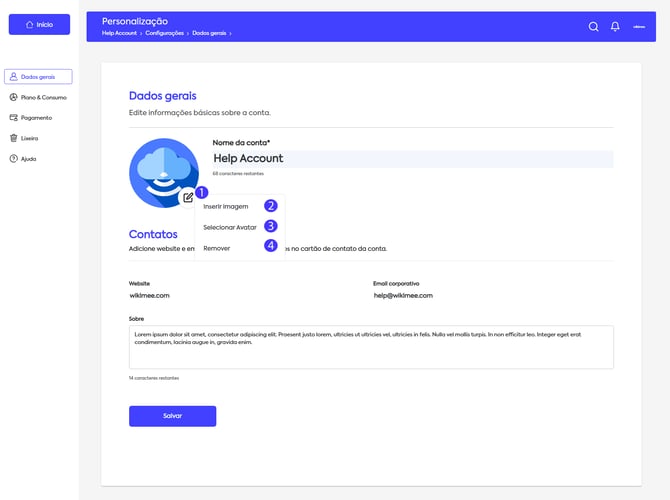Click the Salvar button
Viewport: 670px width, 500px height.
pyautogui.click(x=172, y=415)
